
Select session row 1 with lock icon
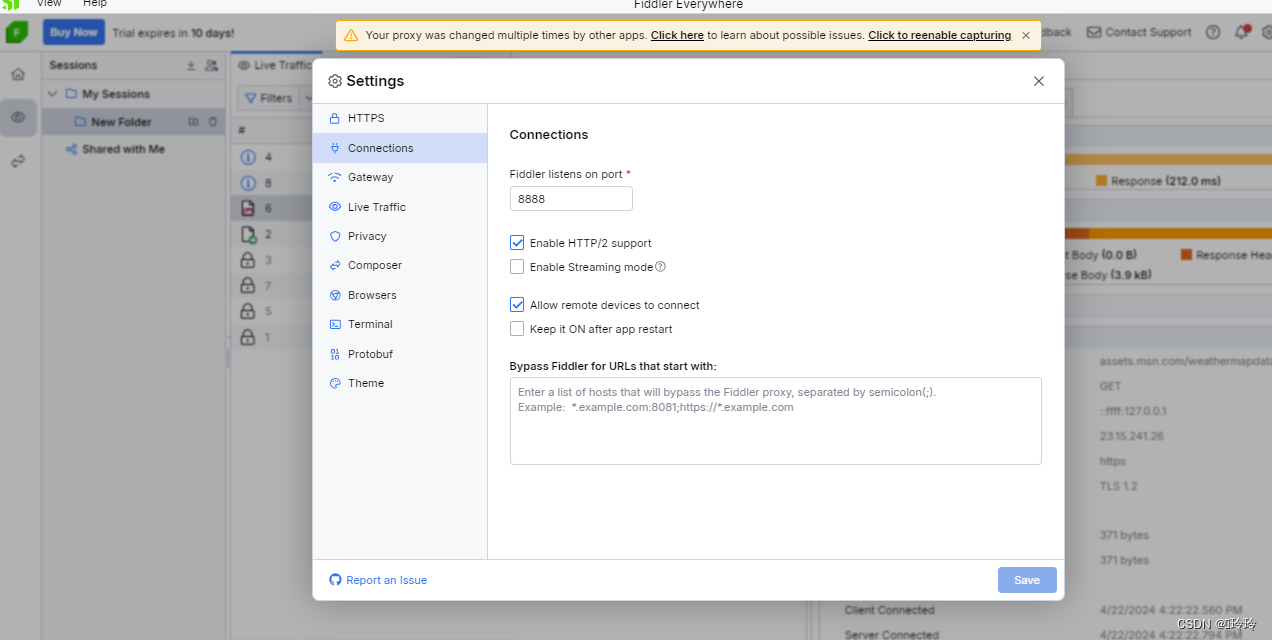[x=272, y=337]
